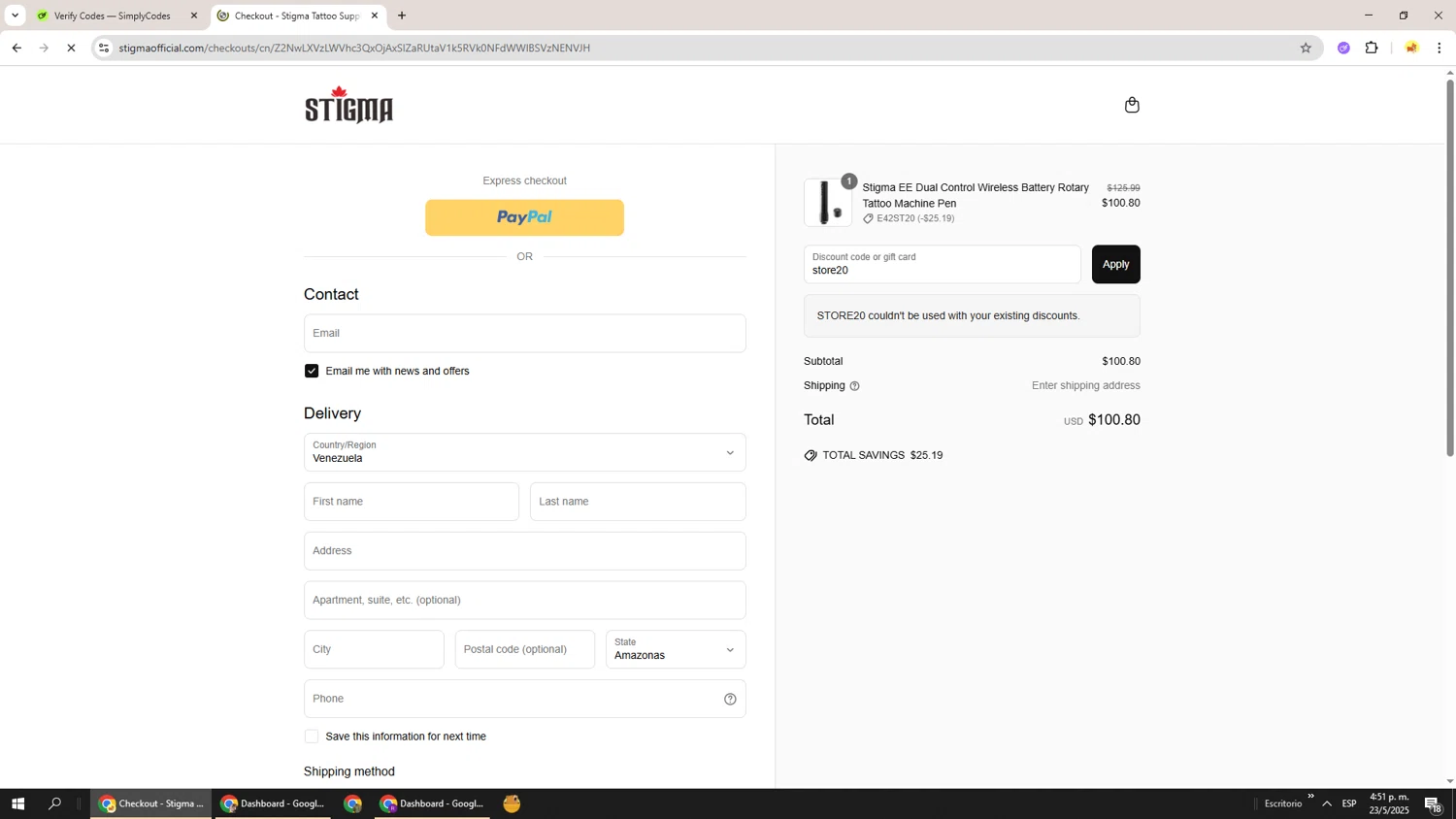Select the Checkout - Stigma Tattoo tab
The image size is (1456, 819).
tap(297, 16)
